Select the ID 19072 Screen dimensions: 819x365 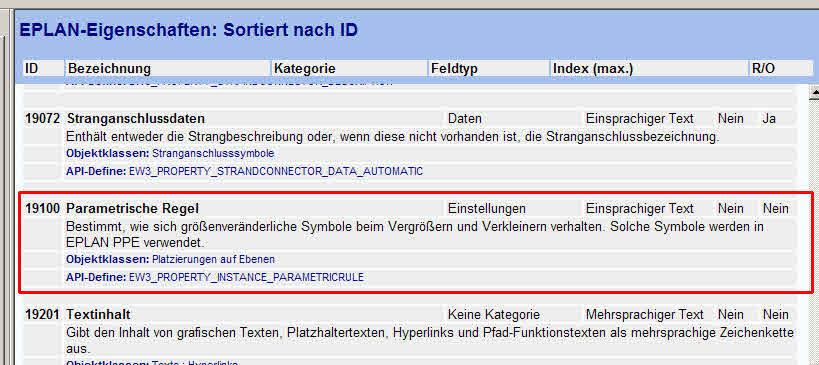coord(42,119)
